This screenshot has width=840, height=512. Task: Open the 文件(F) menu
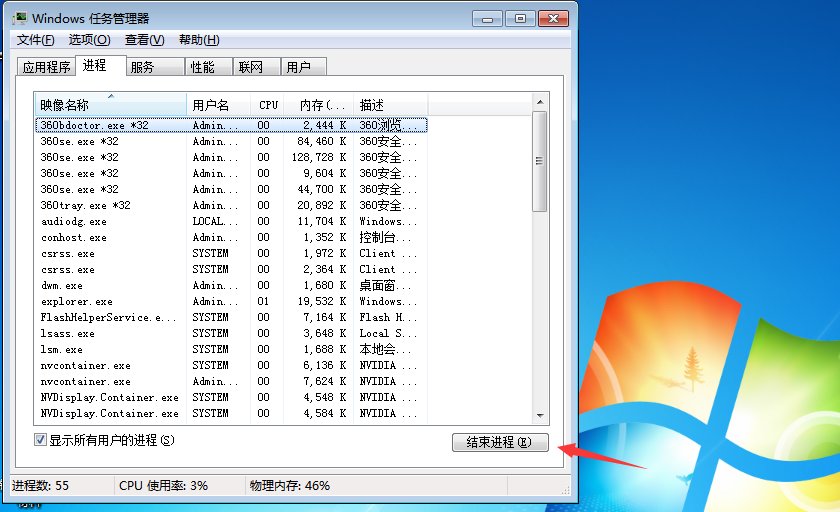tap(35, 40)
